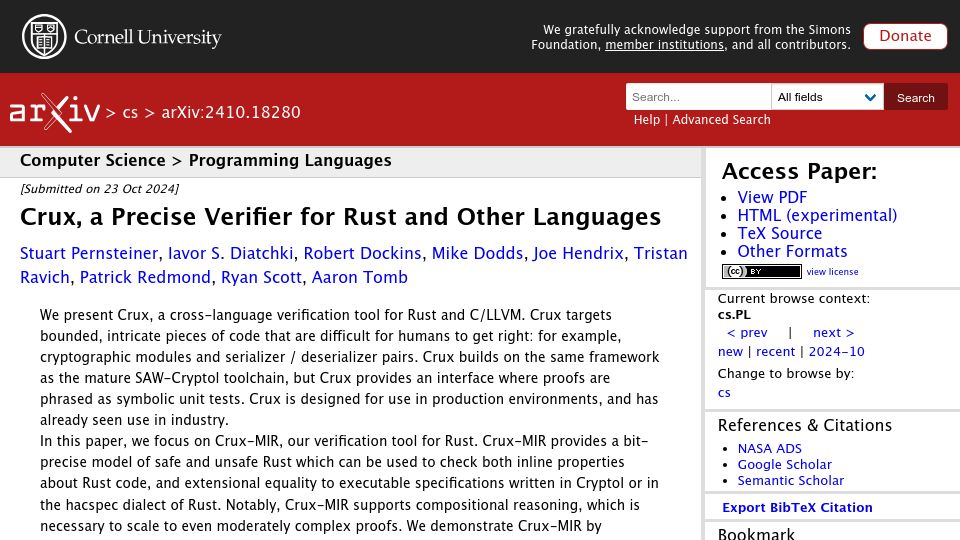Open author Patrick Redmond's page

click(x=145, y=277)
